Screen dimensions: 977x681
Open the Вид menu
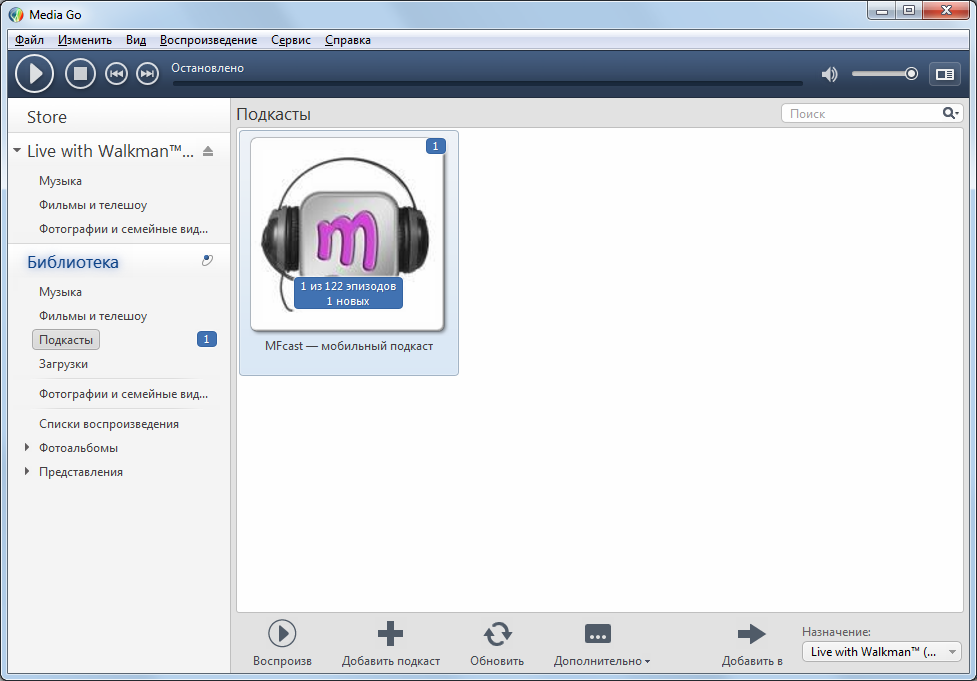click(136, 40)
